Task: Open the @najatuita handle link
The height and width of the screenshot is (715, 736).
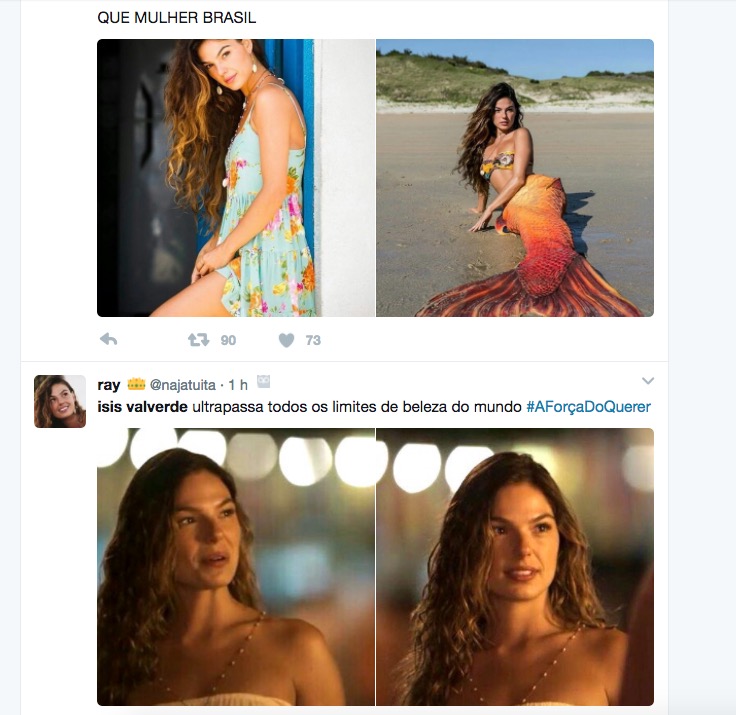Action: click(185, 386)
